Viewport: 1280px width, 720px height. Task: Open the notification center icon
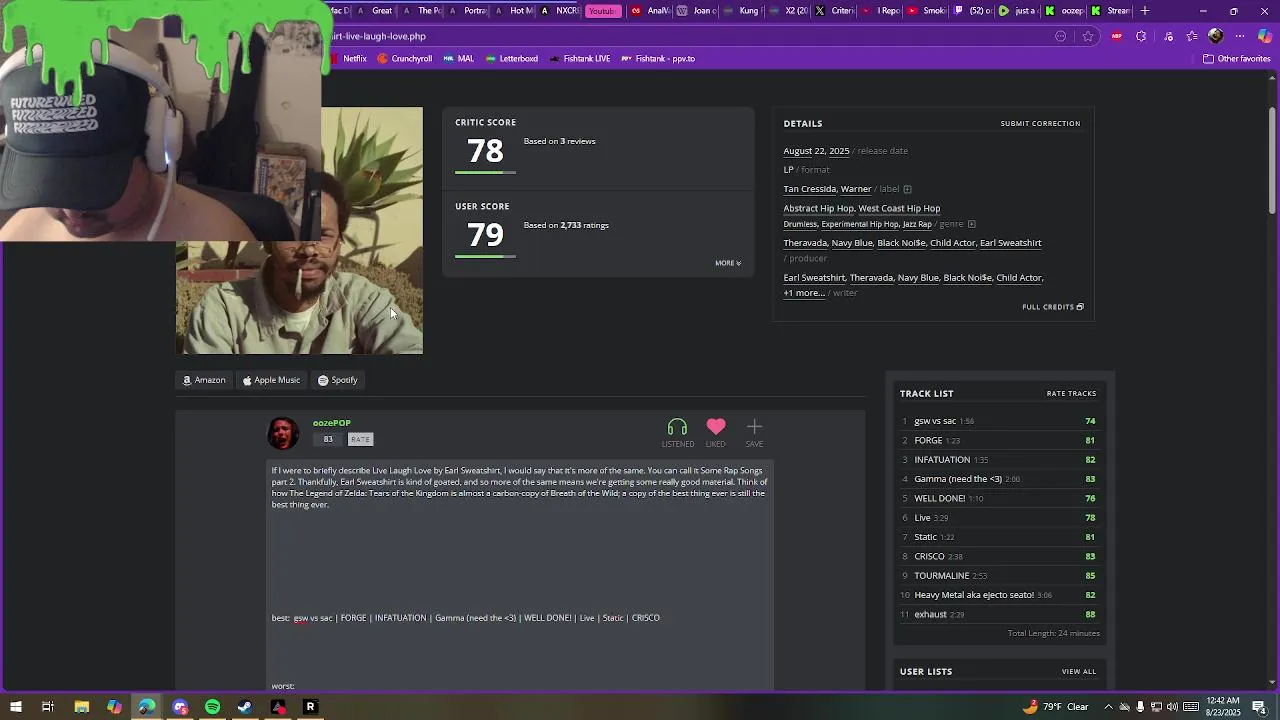(1259, 707)
